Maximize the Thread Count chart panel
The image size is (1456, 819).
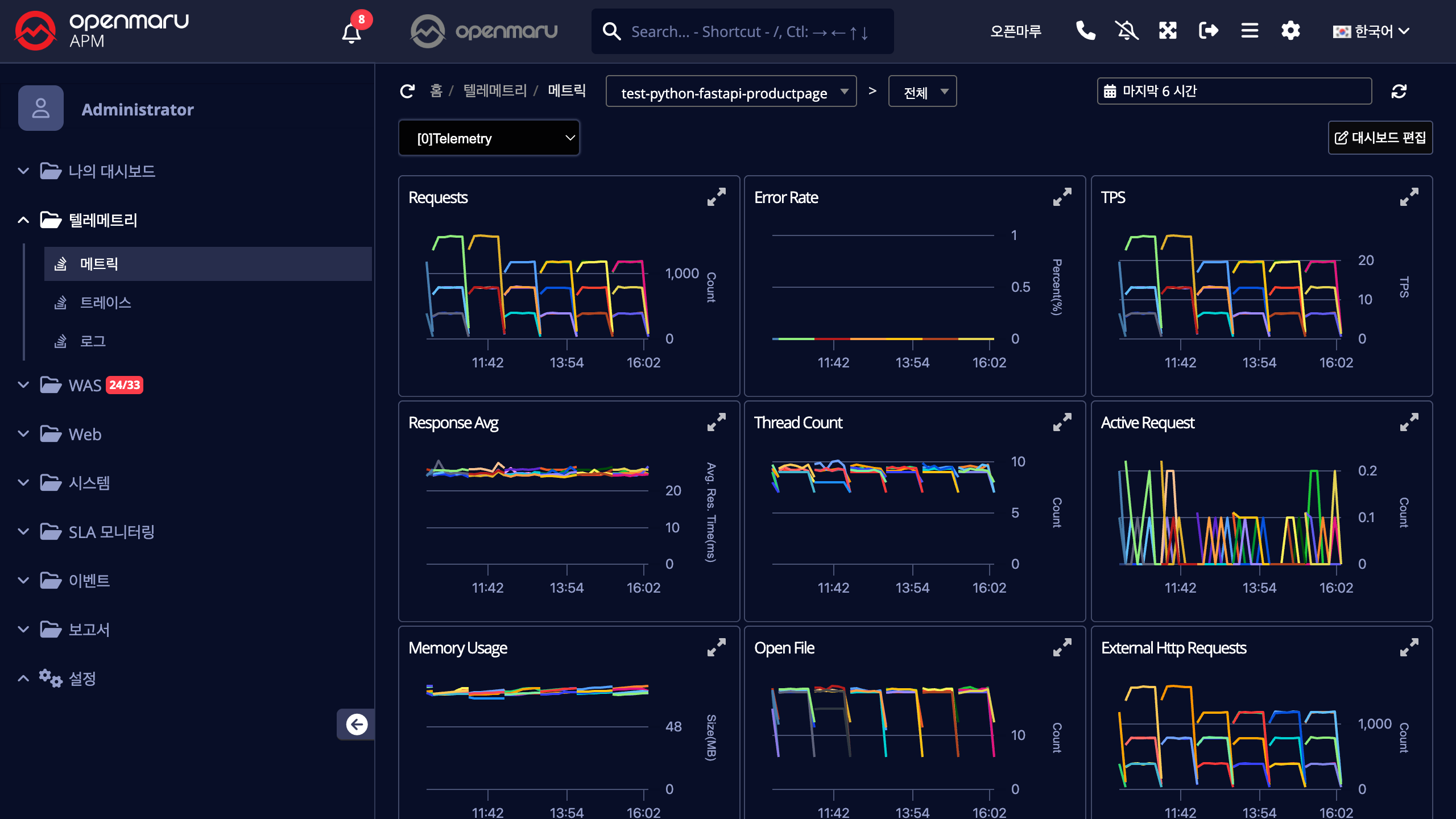coord(1062,422)
